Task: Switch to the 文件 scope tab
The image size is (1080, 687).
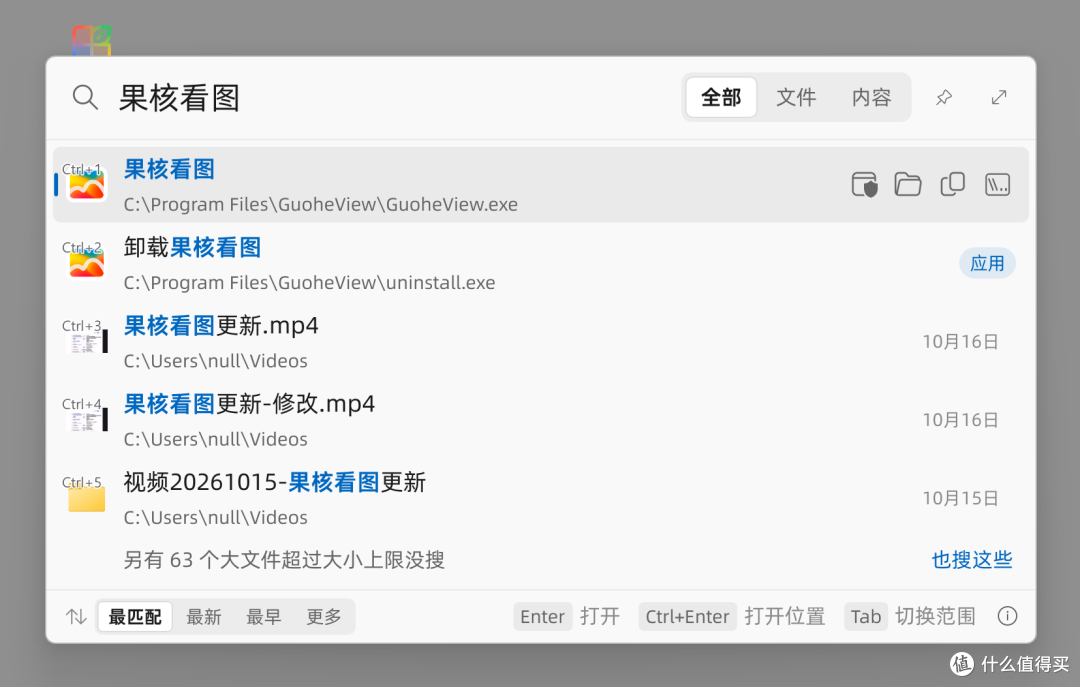Action: pos(796,97)
